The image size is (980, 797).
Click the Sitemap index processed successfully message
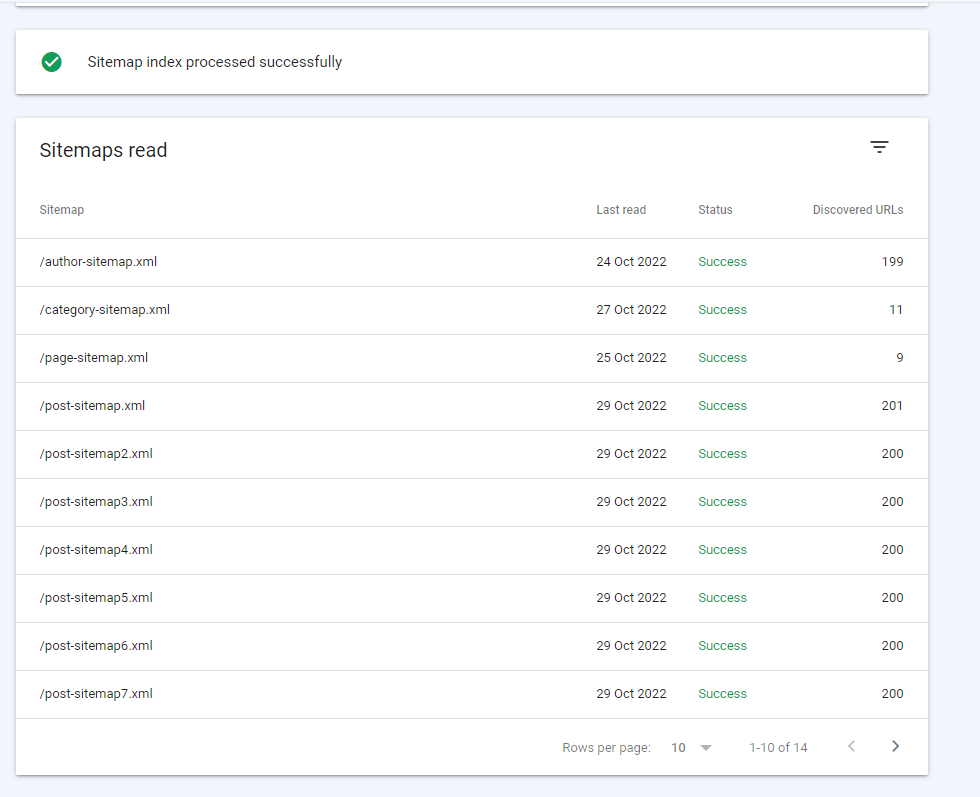click(215, 62)
